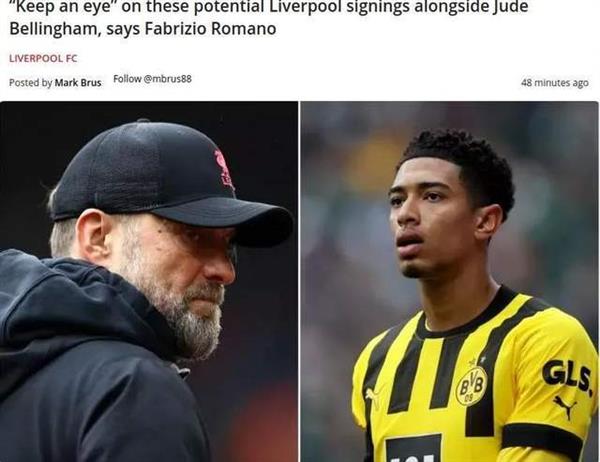Image resolution: width=600 pixels, height=462 pixels.
Task: Click the Follow @mbrus88 button
Action: click(x=152, y=79)
